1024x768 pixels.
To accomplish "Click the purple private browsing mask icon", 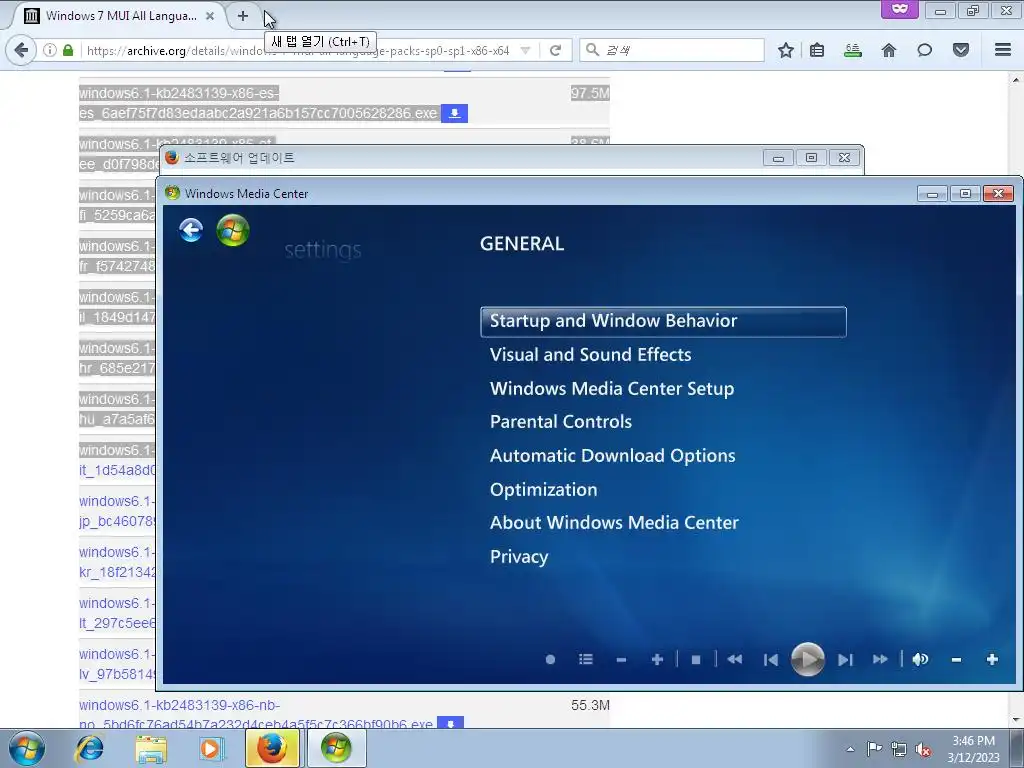I will click(x=900, y=9).
